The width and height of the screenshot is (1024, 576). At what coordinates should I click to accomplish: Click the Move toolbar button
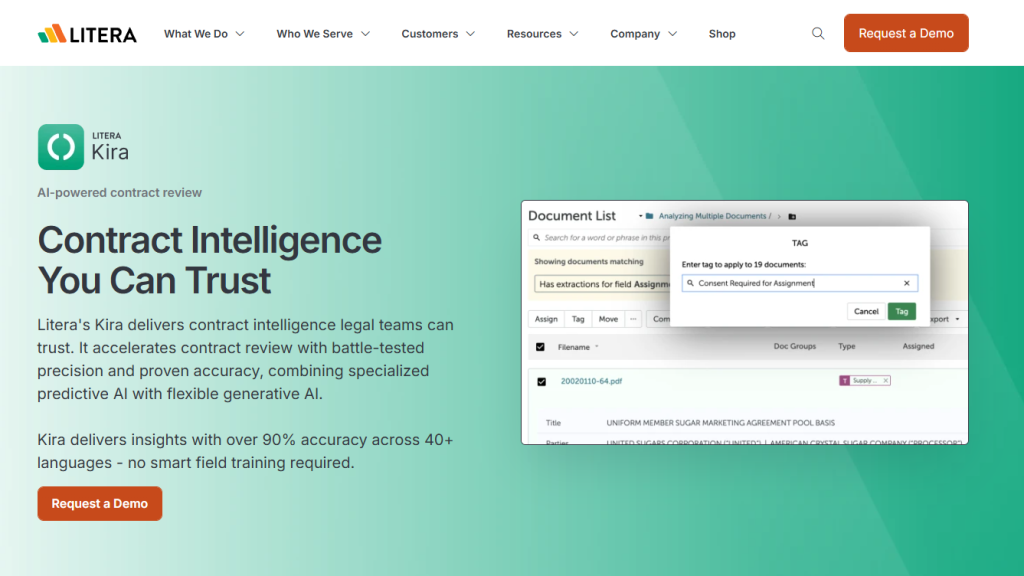point(608,319)
